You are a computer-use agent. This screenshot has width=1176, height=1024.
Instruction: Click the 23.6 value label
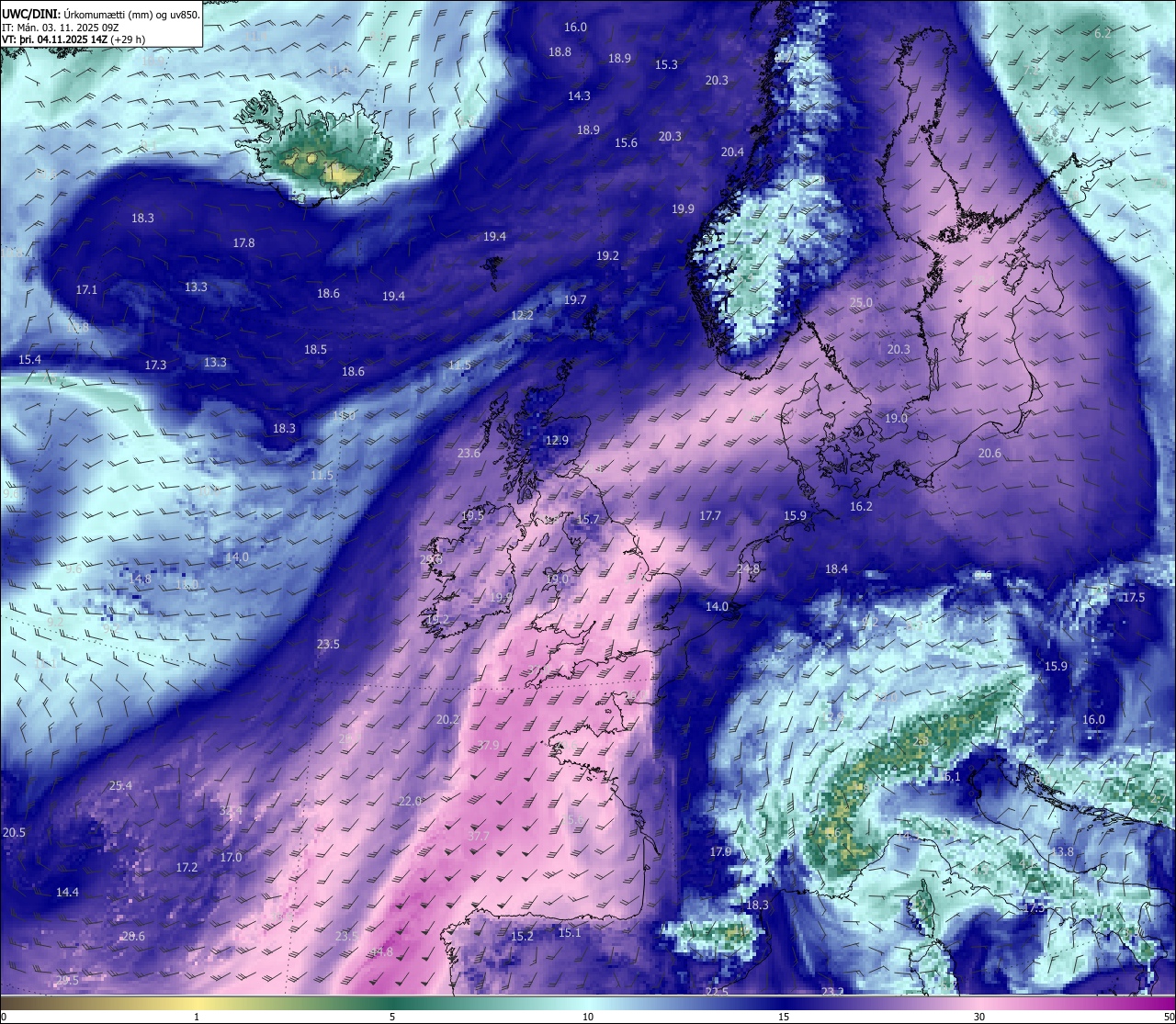[469, 454]
